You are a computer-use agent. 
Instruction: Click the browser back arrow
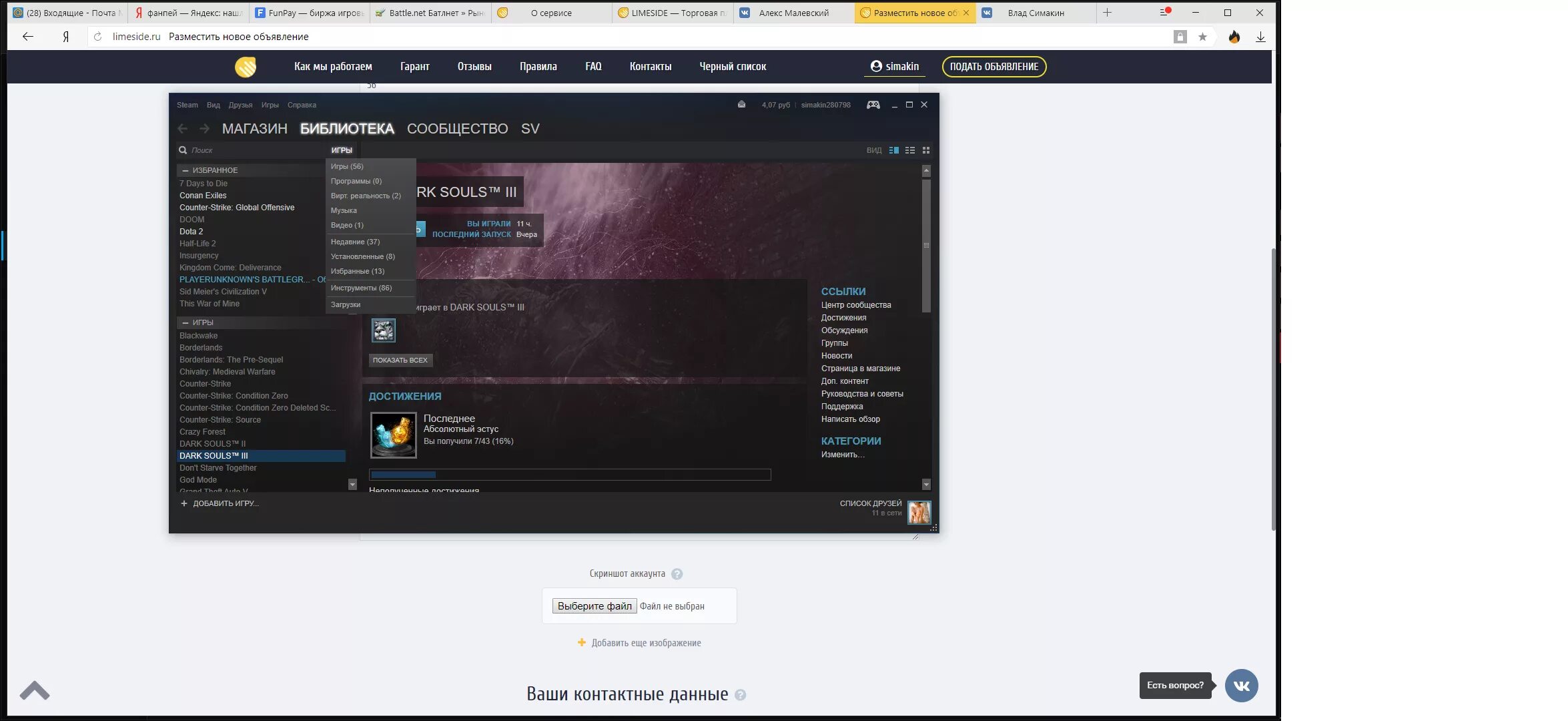28,37
